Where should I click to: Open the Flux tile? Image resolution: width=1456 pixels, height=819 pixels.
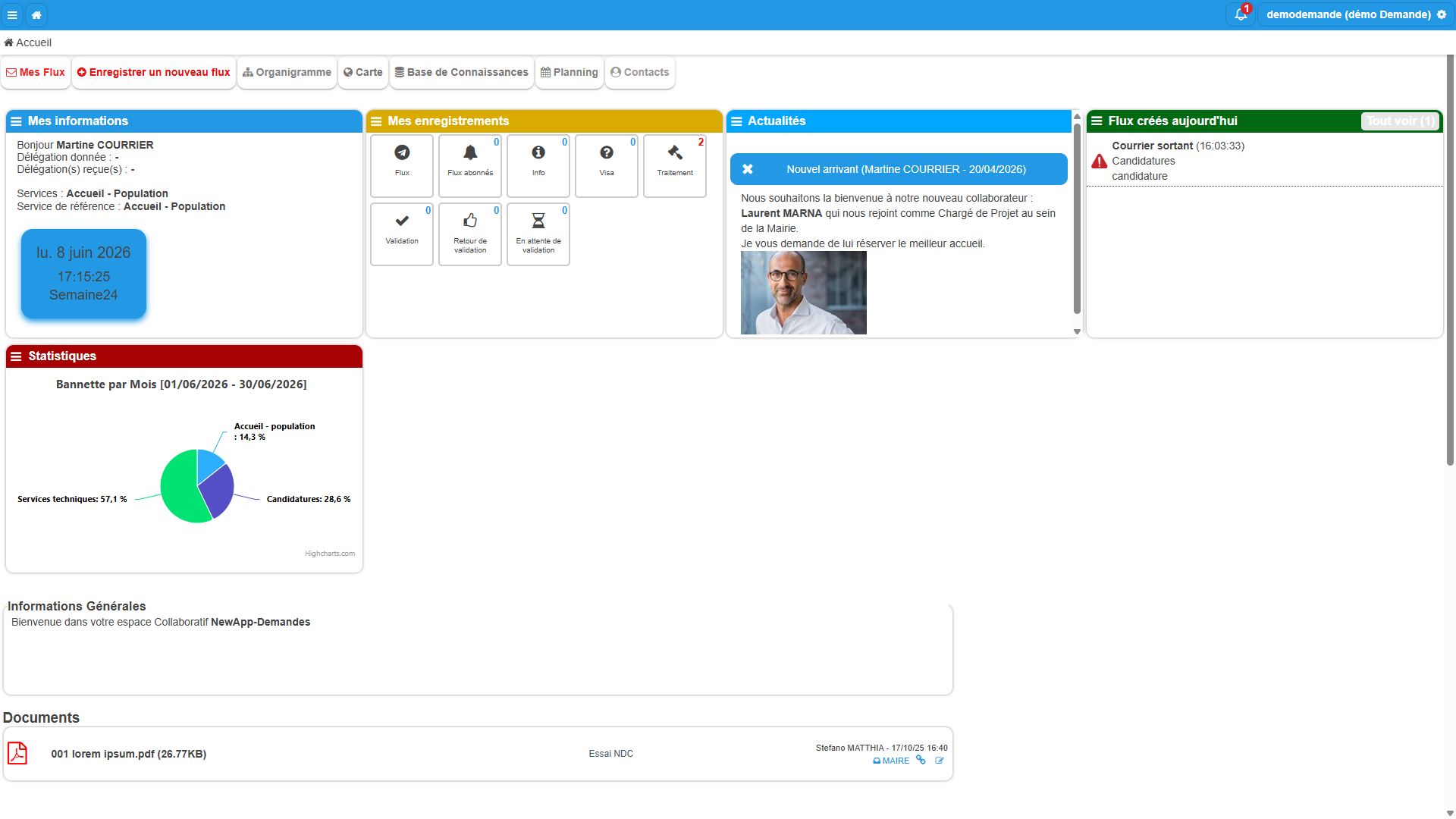click(x=402, y=166)
